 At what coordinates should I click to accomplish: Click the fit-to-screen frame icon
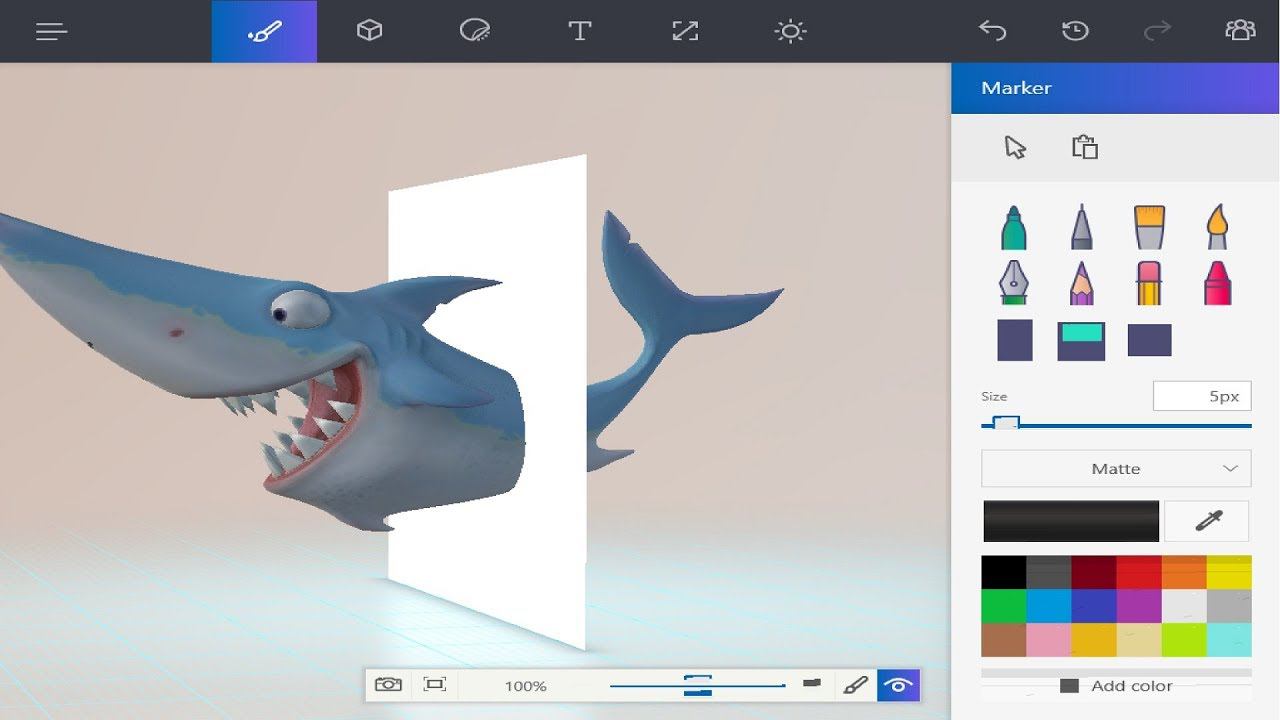(434, 685)
